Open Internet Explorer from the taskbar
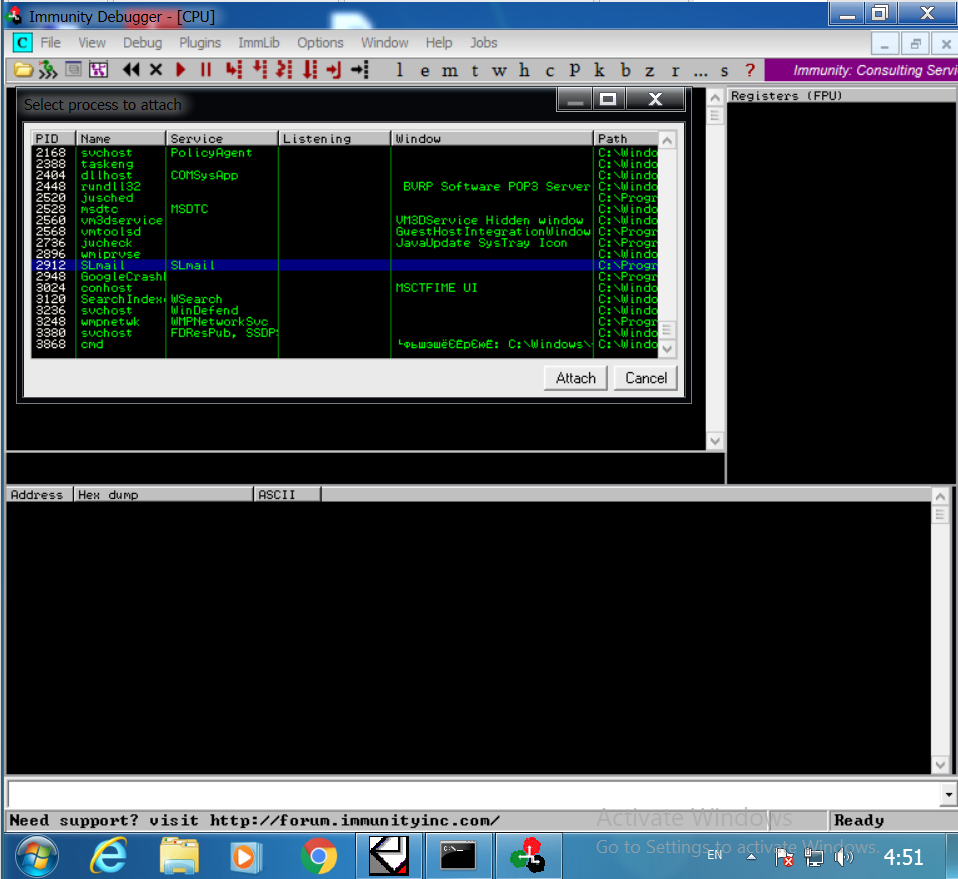This screenshot has width=958, height=879. click(109, 856)
